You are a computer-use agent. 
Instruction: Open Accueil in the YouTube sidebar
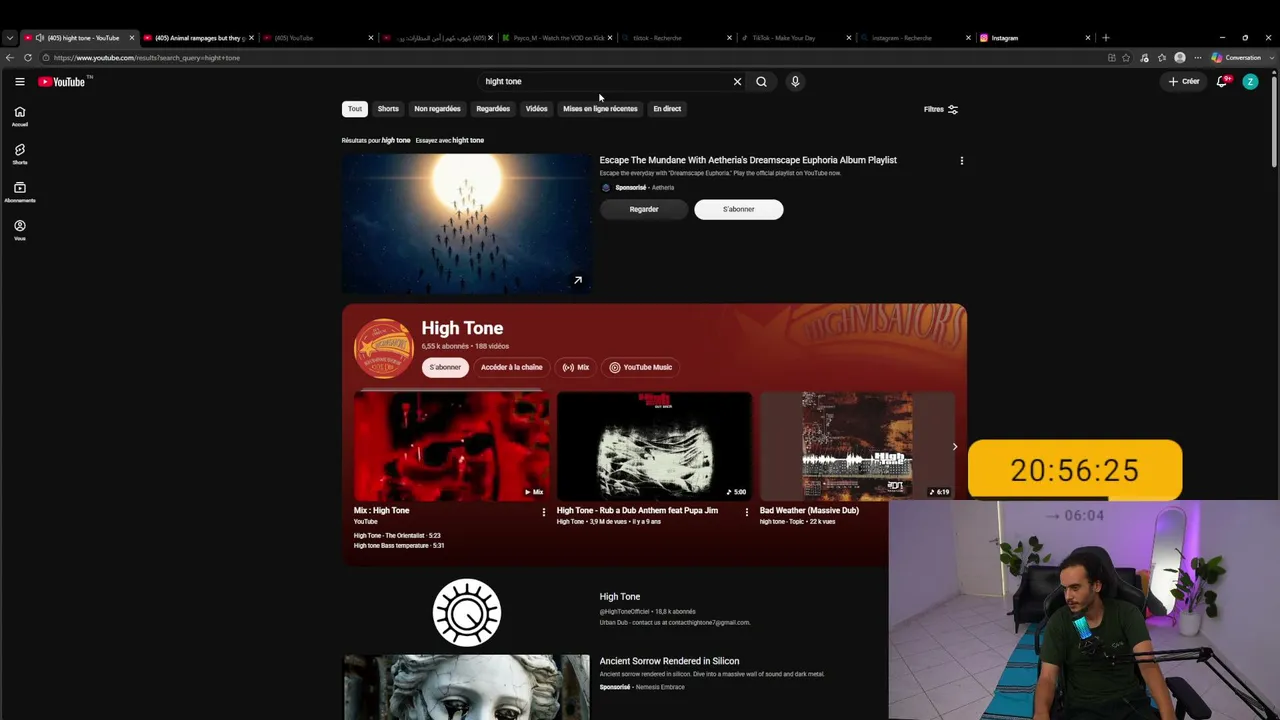[20, 117]
